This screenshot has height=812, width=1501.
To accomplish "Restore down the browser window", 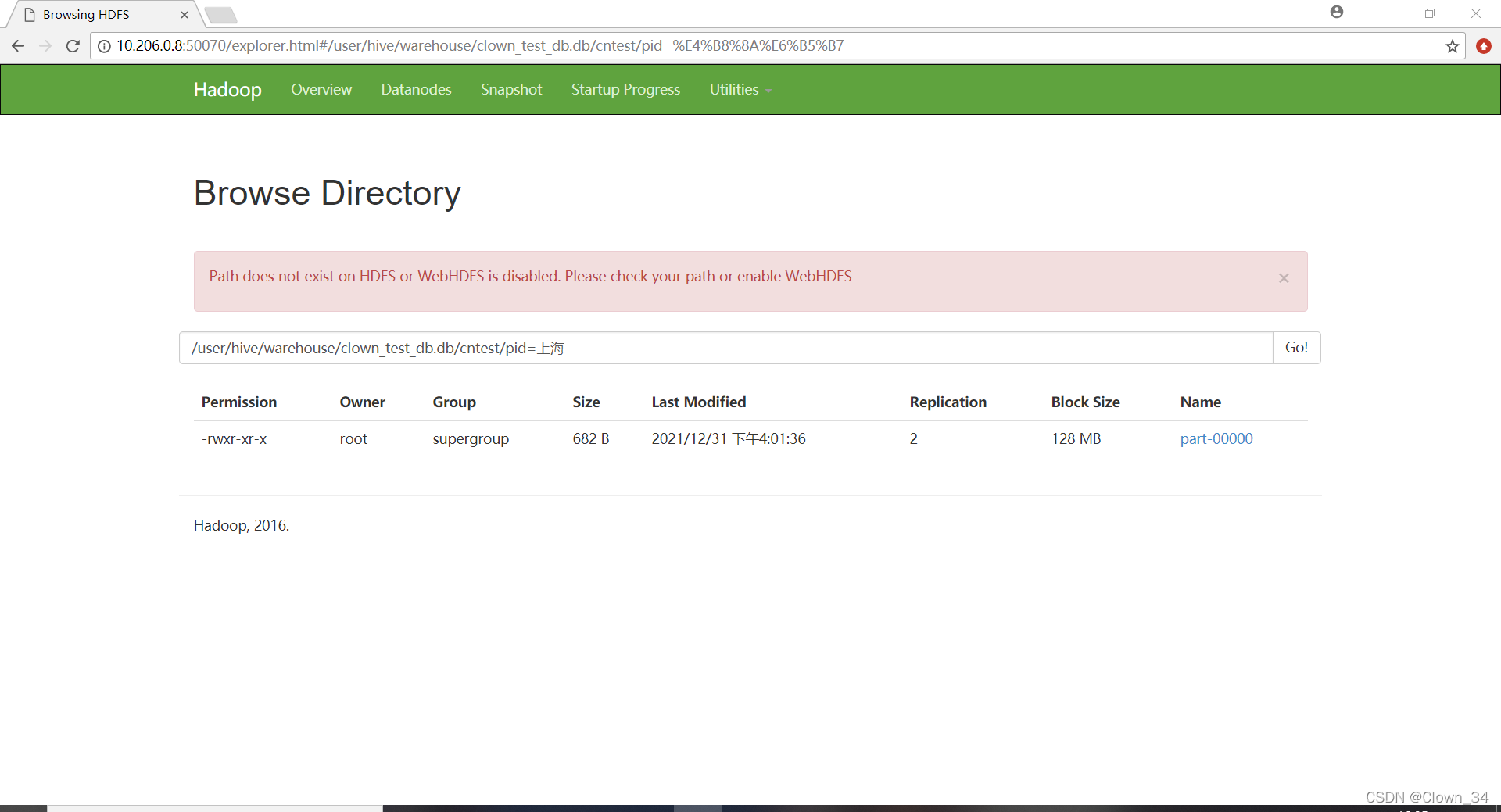I will coord(1429,13).
